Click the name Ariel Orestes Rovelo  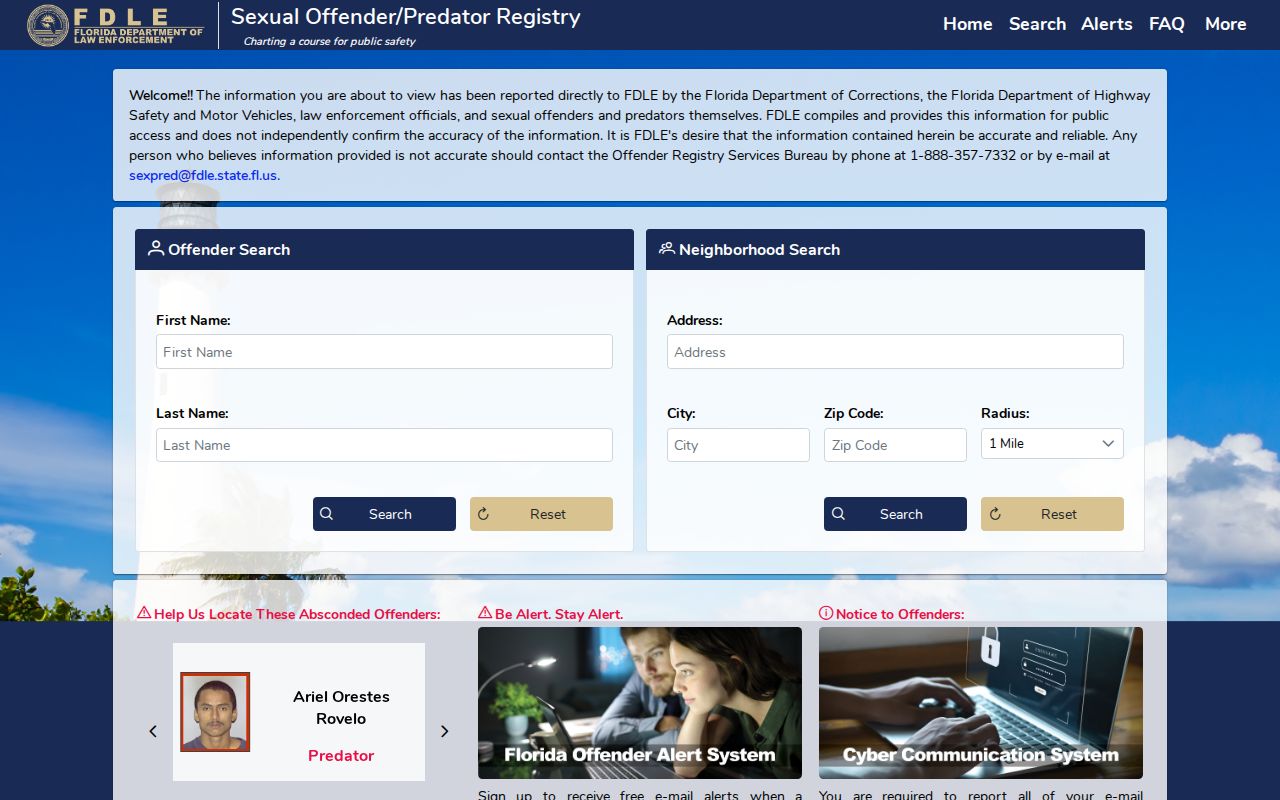pos(341,707)
